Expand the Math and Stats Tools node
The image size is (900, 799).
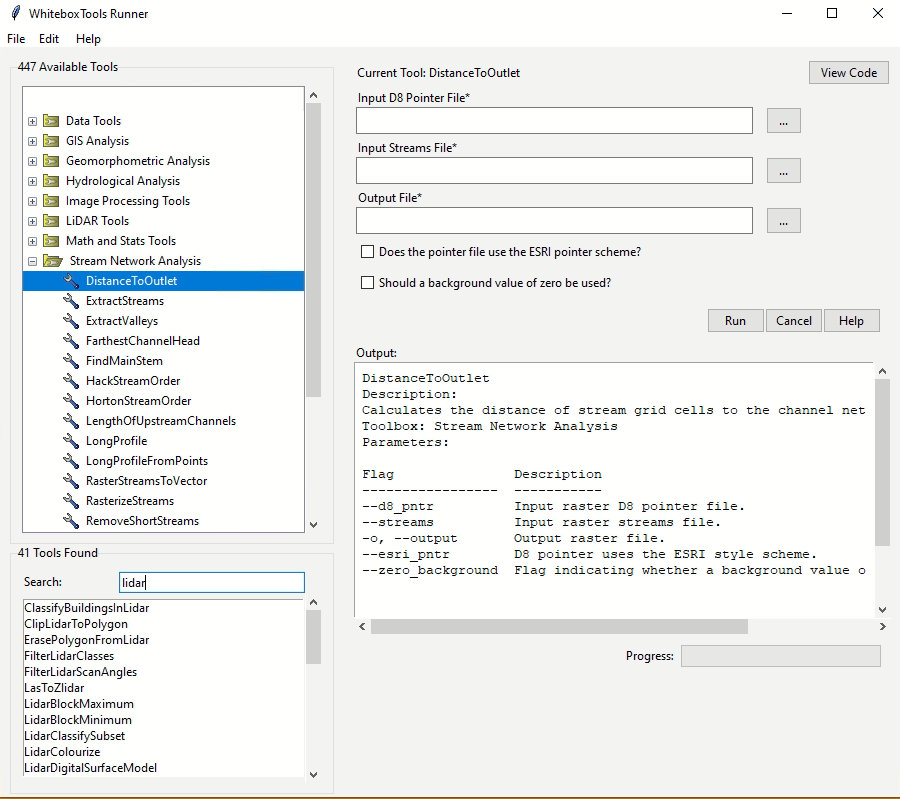[x=33, y=241]
